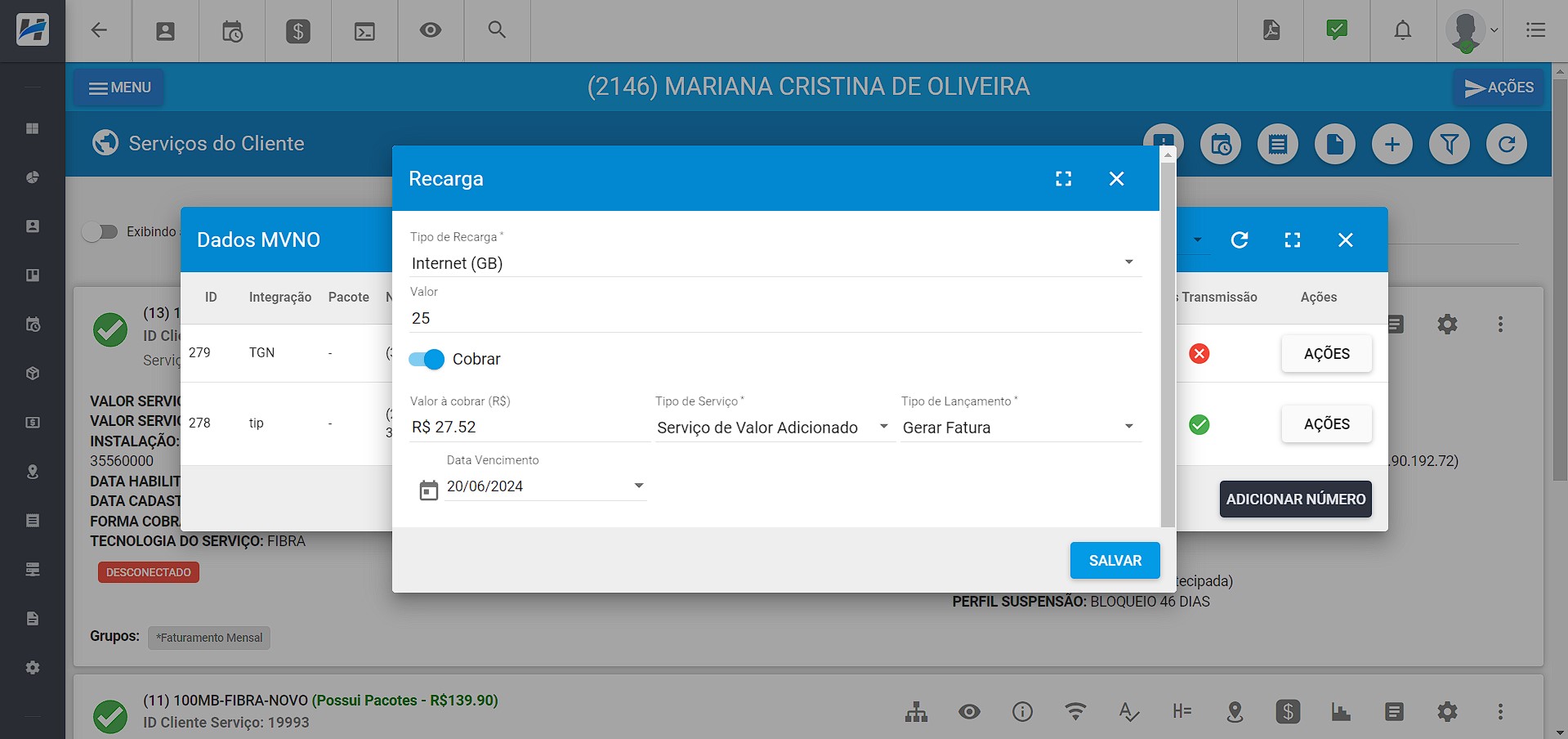Open the terminal console icon in top toolbar
This screenshot has width=1568, height=739.
364,31
